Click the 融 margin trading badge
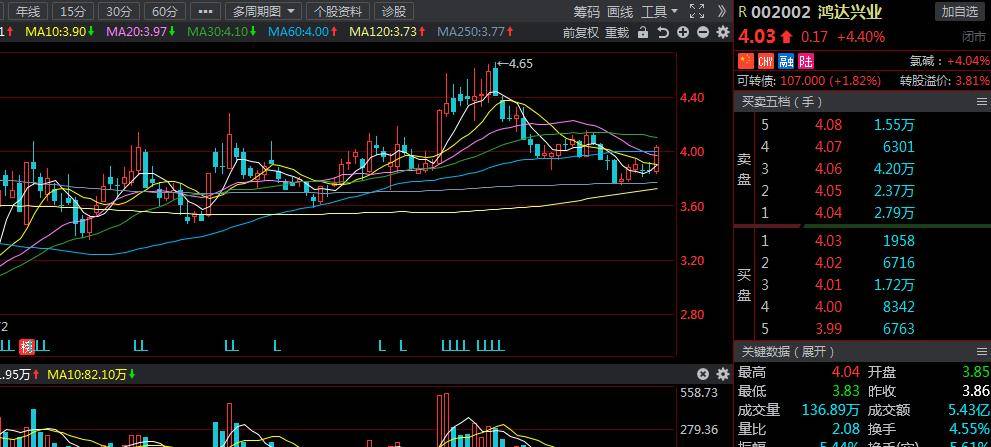Viewport: 991px width, 447px height. pyautogui.click(x=785, y=61)
